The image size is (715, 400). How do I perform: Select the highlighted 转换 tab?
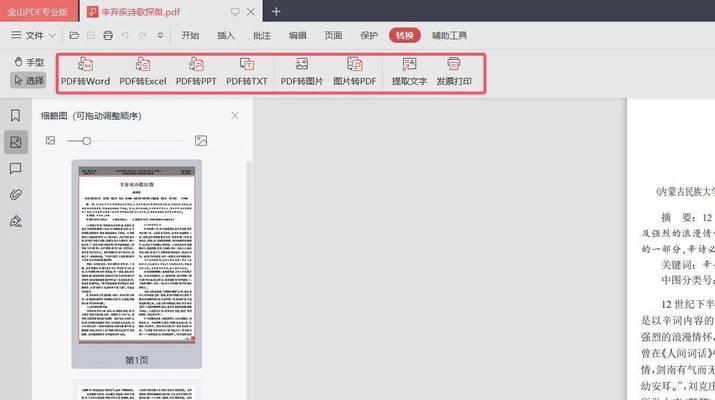(x=404, y=35)
